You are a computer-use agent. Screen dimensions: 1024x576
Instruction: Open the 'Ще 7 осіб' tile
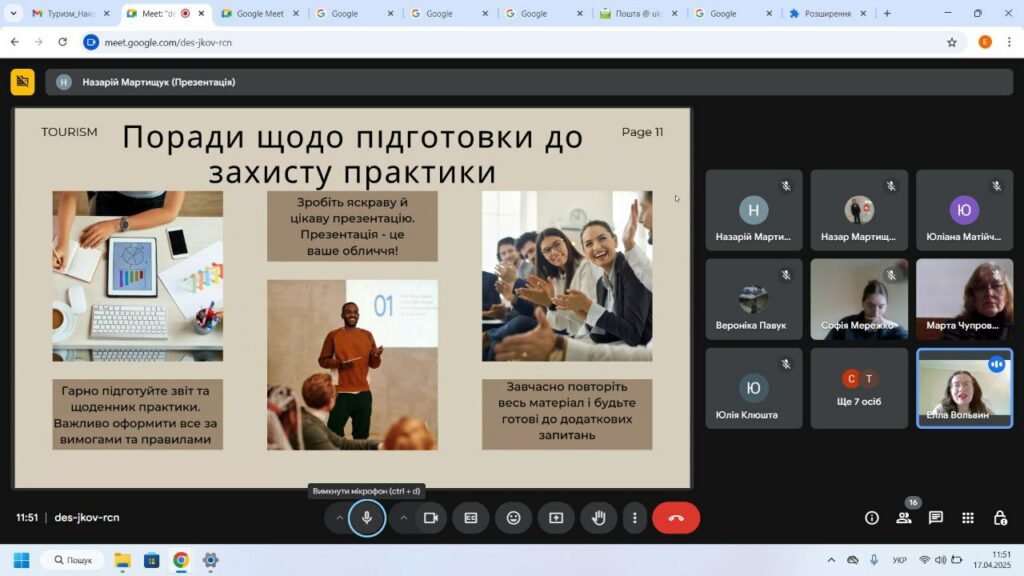pyautogui.click(x=859, y=388)
